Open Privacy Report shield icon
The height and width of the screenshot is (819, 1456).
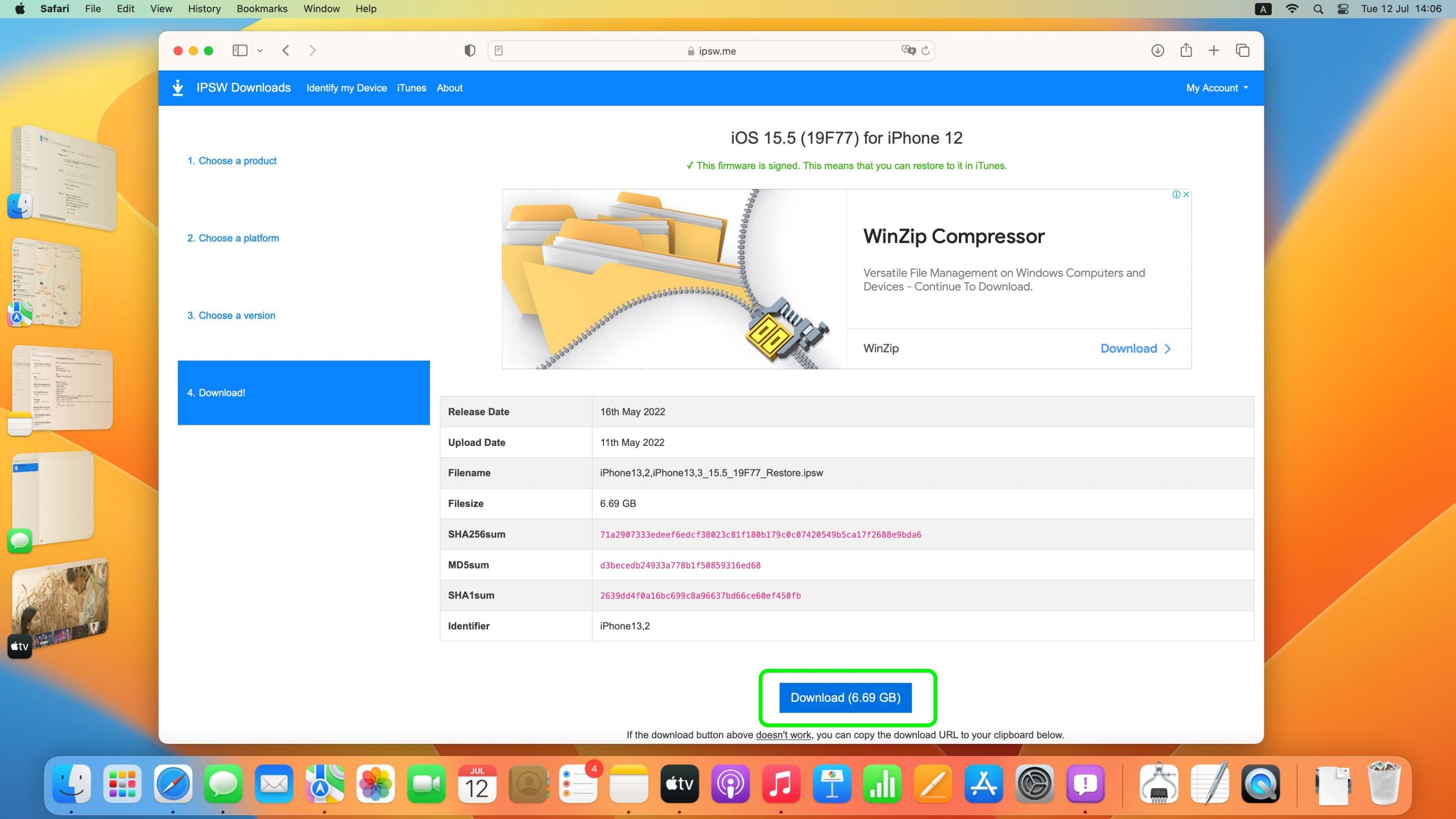469,51
